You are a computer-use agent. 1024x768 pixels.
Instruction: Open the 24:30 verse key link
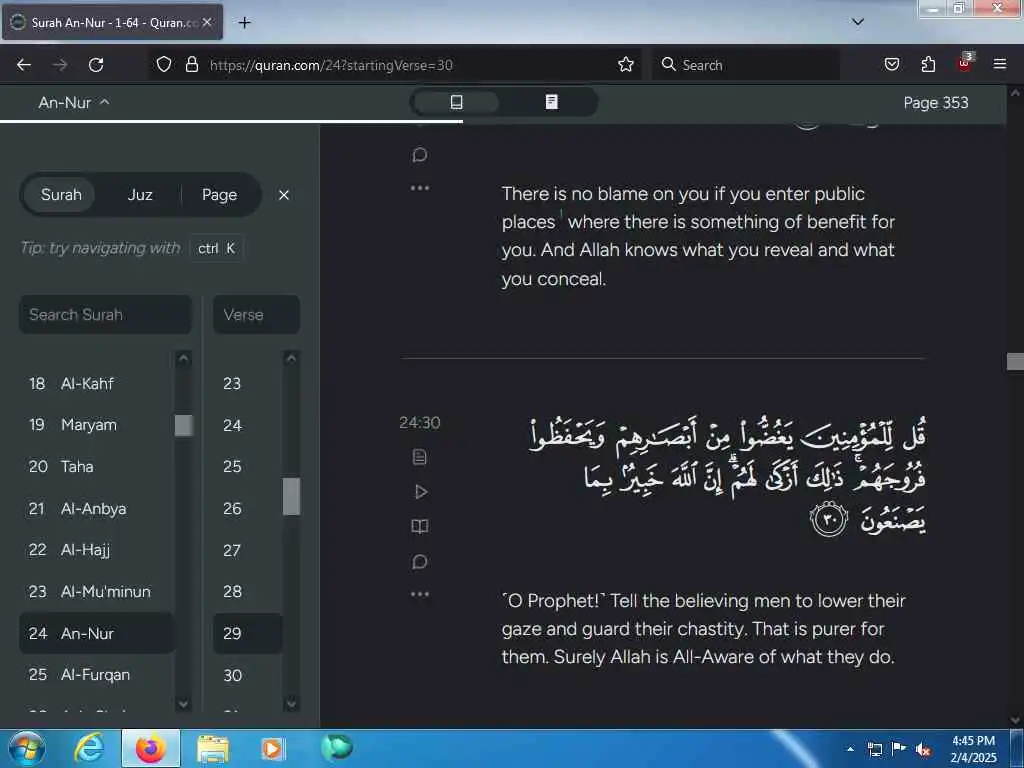(419, 423)
